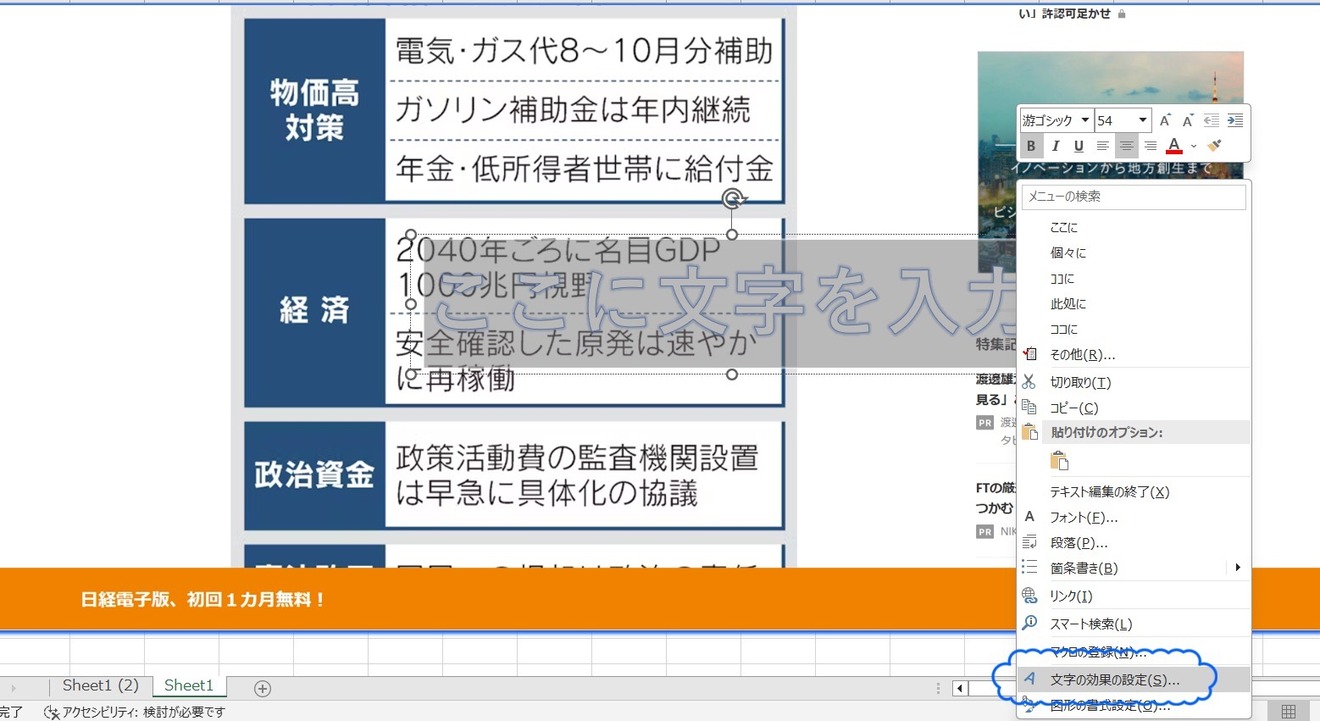Increase indent level icon
The height and width of the screenshot is (721, 1320).
click(1235, 120)
